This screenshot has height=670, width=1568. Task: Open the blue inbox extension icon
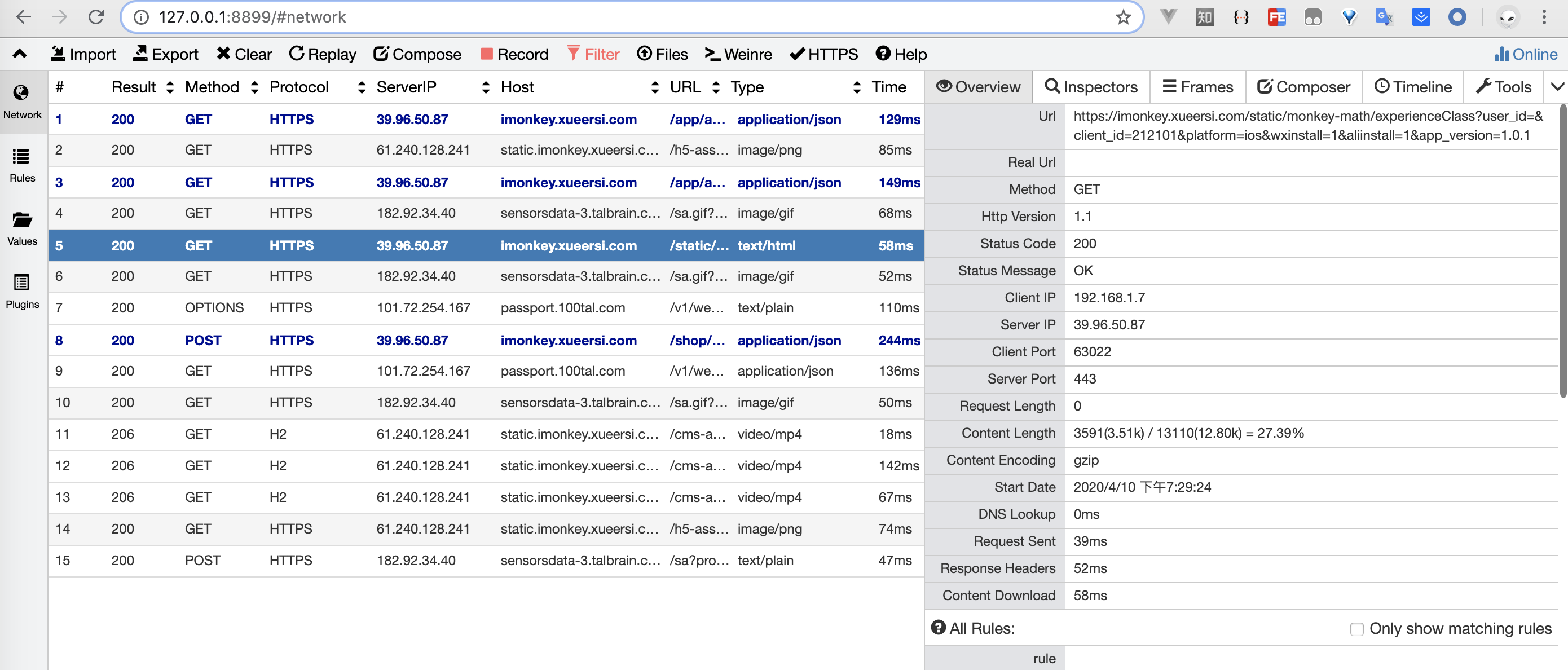[x=1421, y=17]
